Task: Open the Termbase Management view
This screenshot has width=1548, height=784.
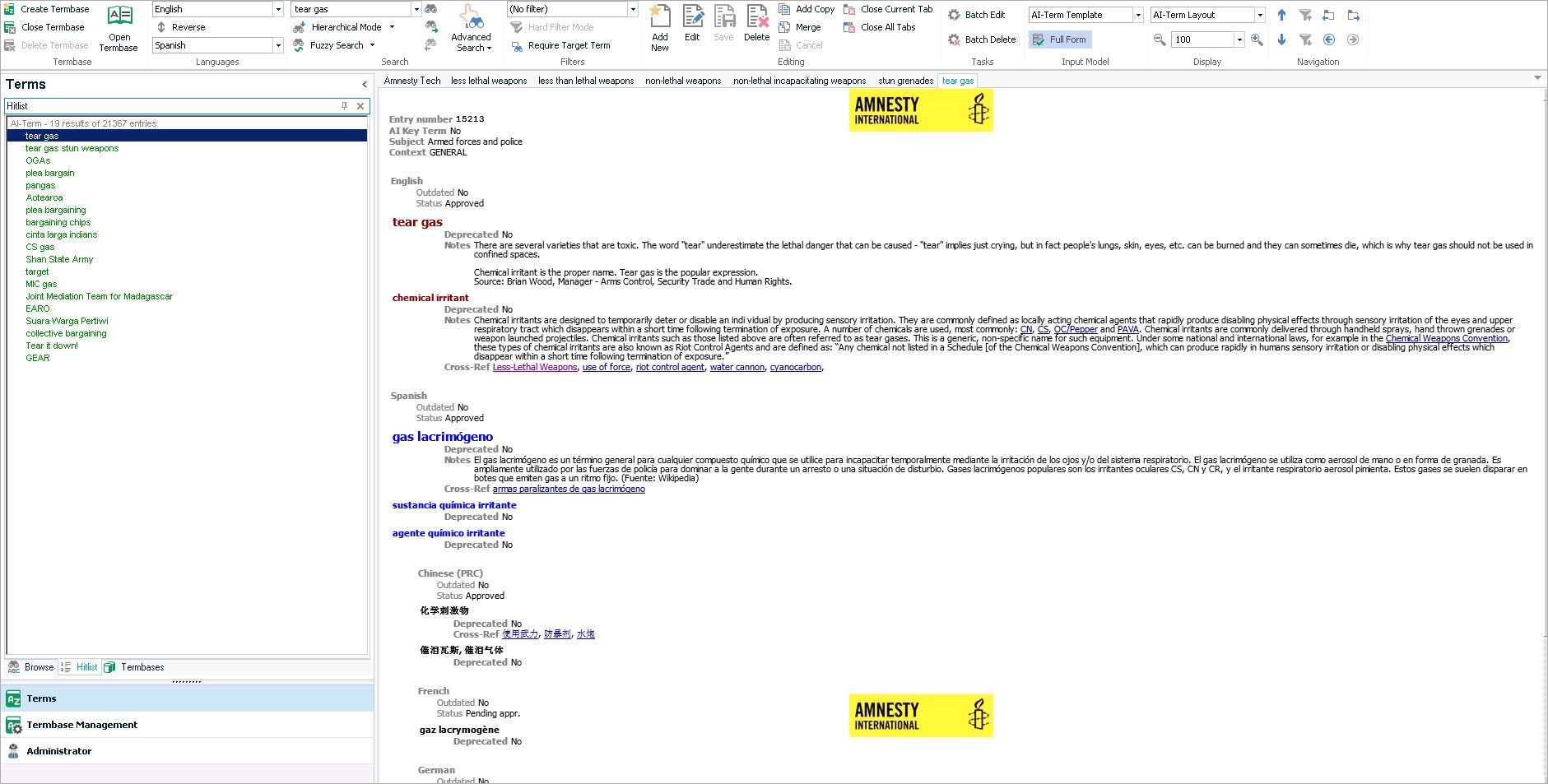Action: coord(188,725)
